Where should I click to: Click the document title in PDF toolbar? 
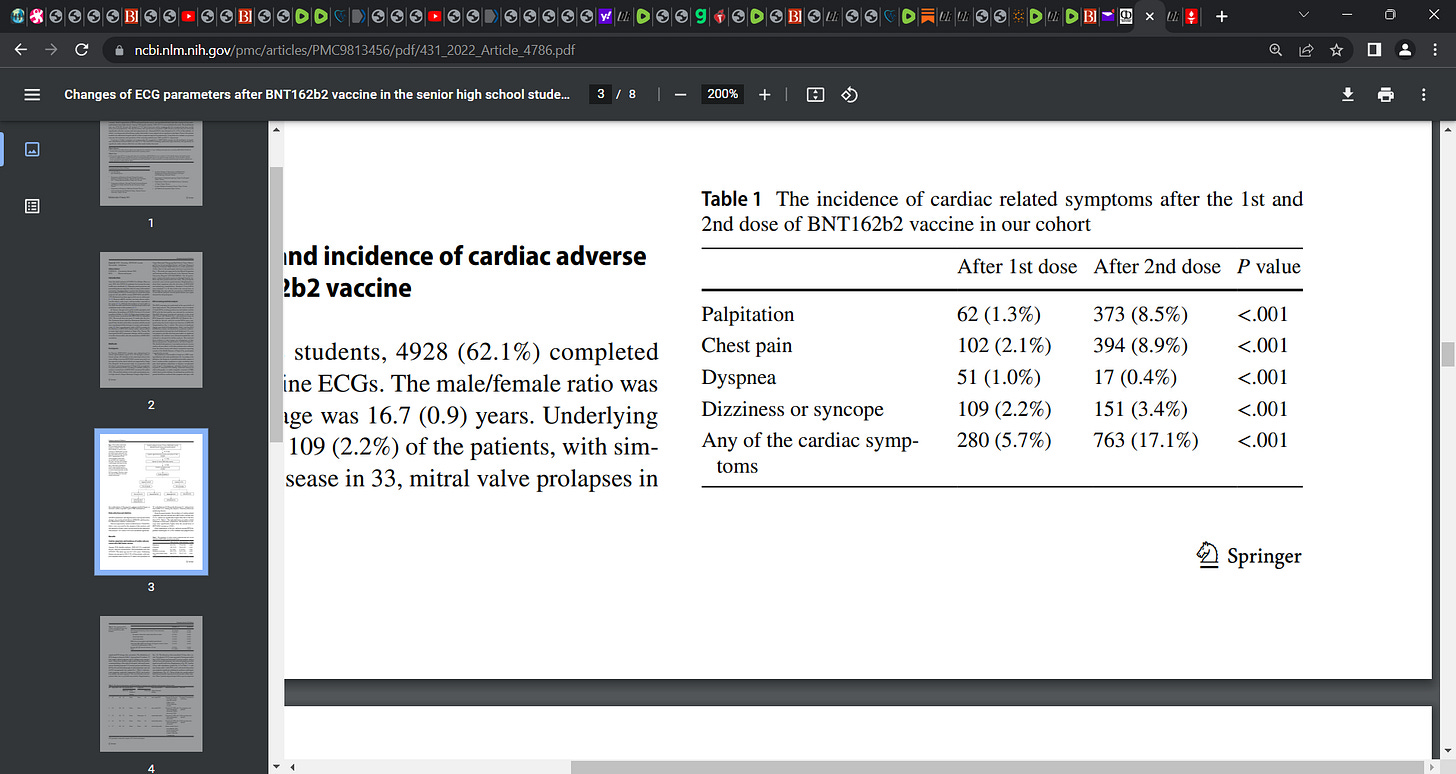tap(317, 94)
